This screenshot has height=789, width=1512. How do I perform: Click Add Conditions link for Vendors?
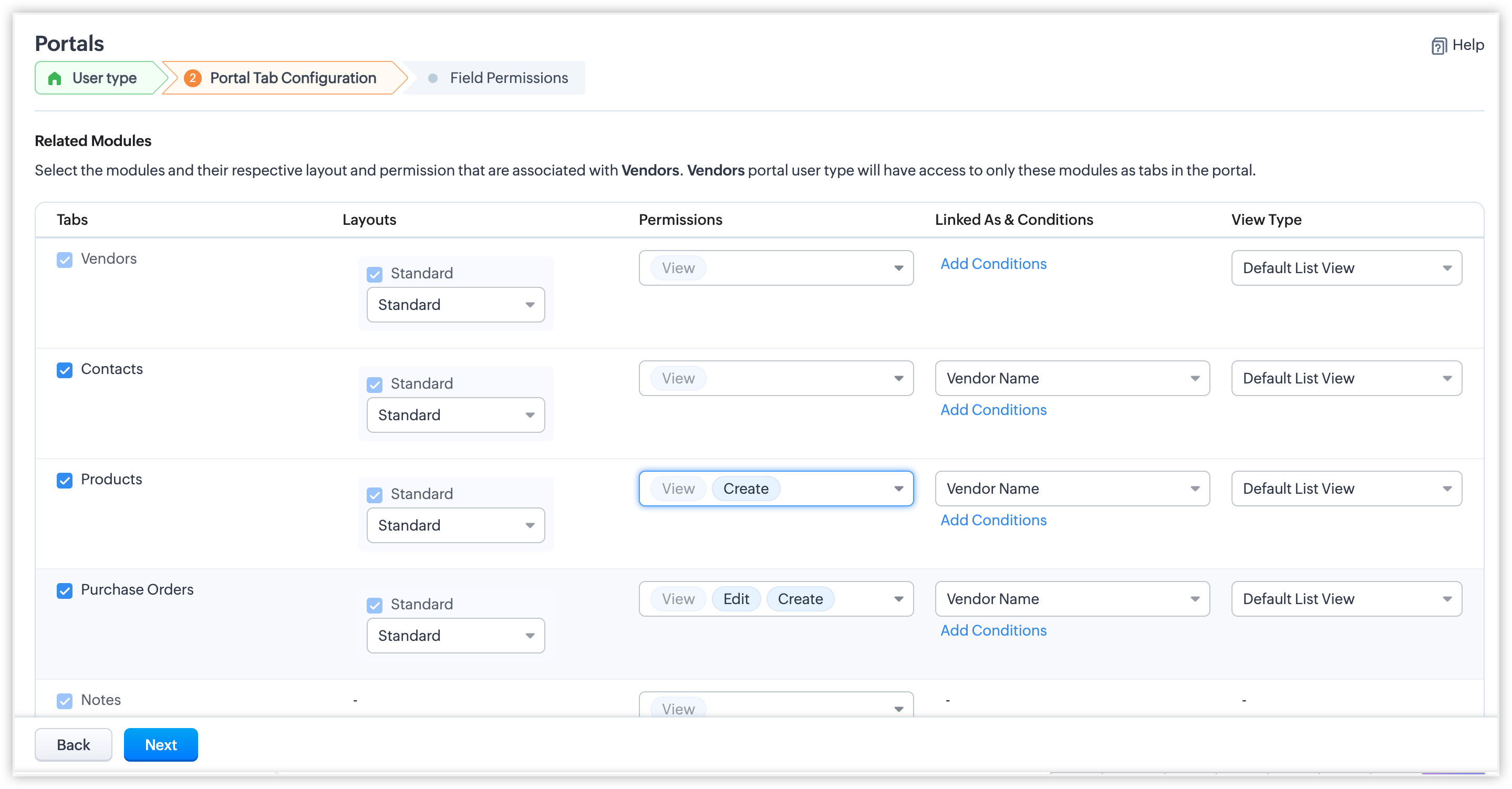[x=993, y=264]
